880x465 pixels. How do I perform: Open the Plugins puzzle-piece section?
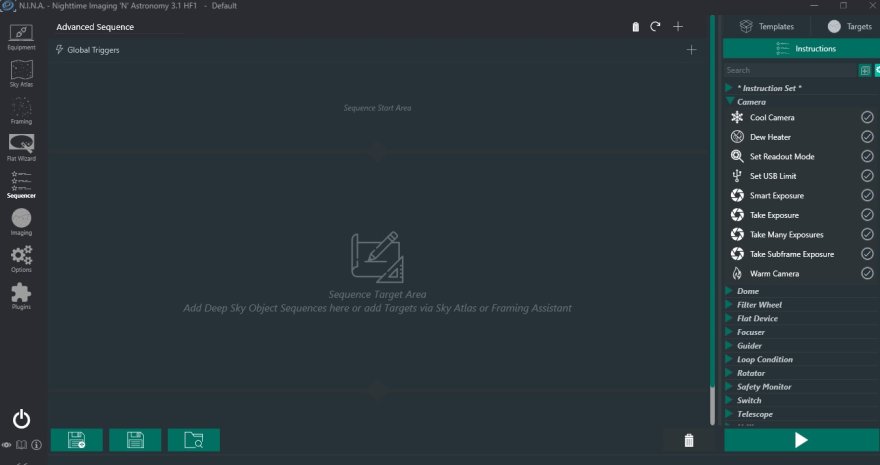point(21,296)
